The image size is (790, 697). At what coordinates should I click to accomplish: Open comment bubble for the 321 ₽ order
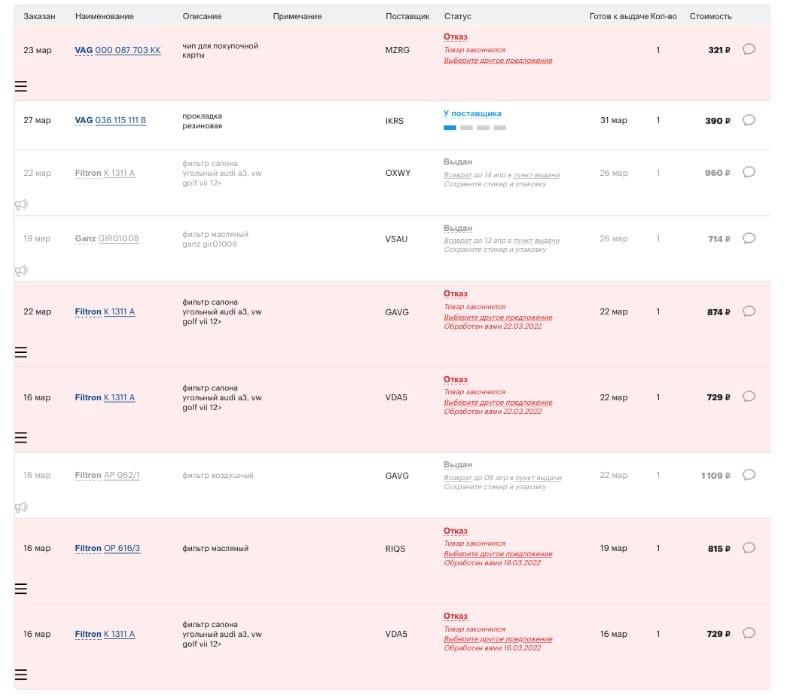(749, 49)
